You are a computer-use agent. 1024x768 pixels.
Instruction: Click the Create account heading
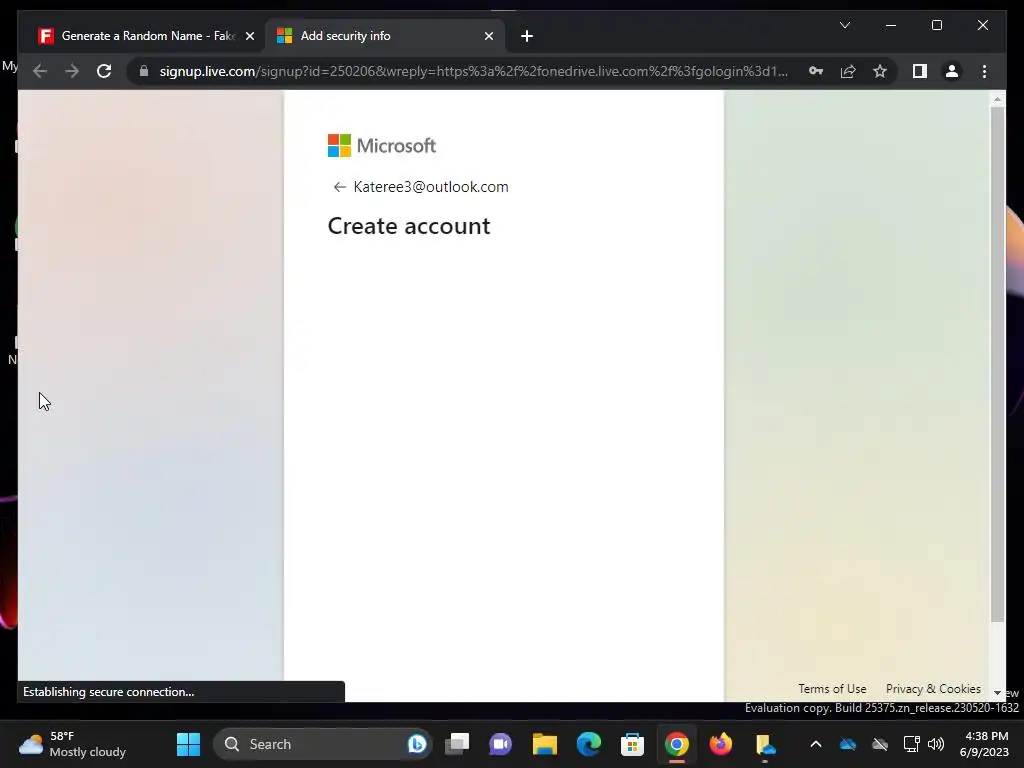(x=409, y=226)
